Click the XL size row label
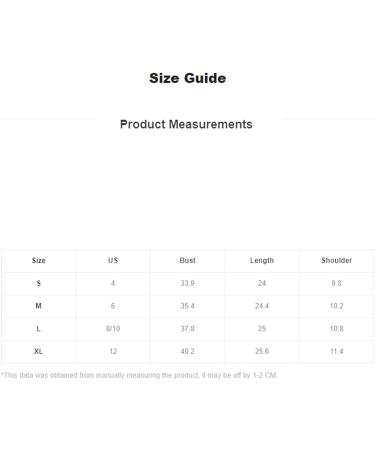This screenshot has width=375, height=450. coord(39,351)
